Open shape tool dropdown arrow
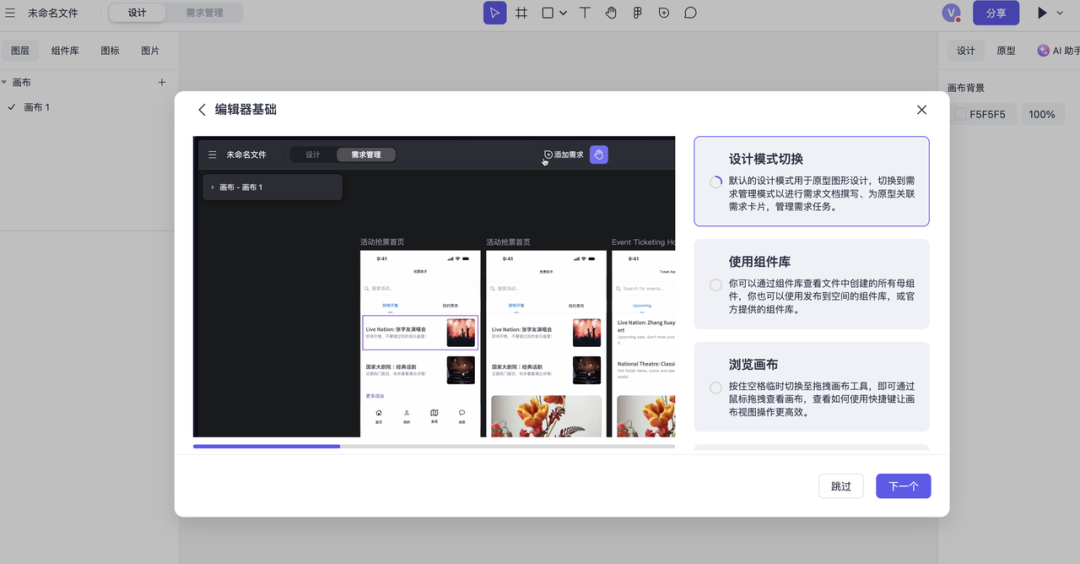 563,13
